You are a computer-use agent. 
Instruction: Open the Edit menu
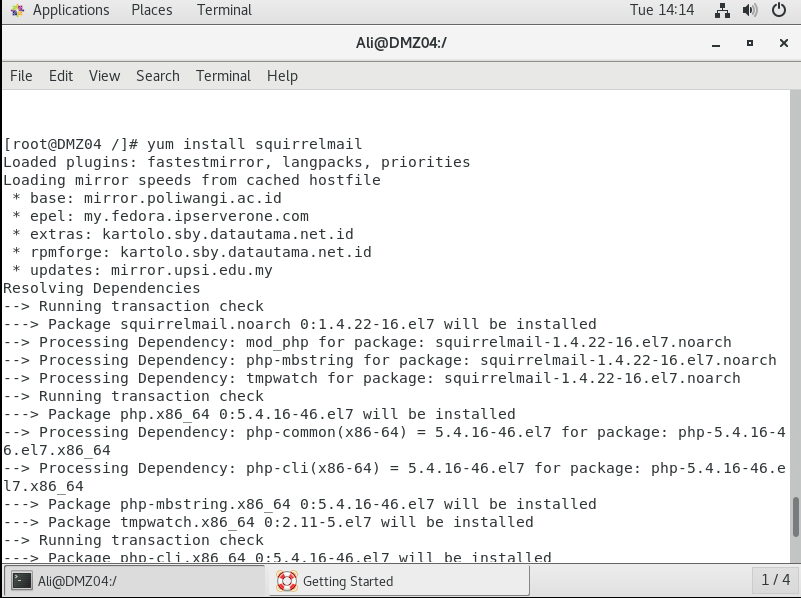click(61, 76)
